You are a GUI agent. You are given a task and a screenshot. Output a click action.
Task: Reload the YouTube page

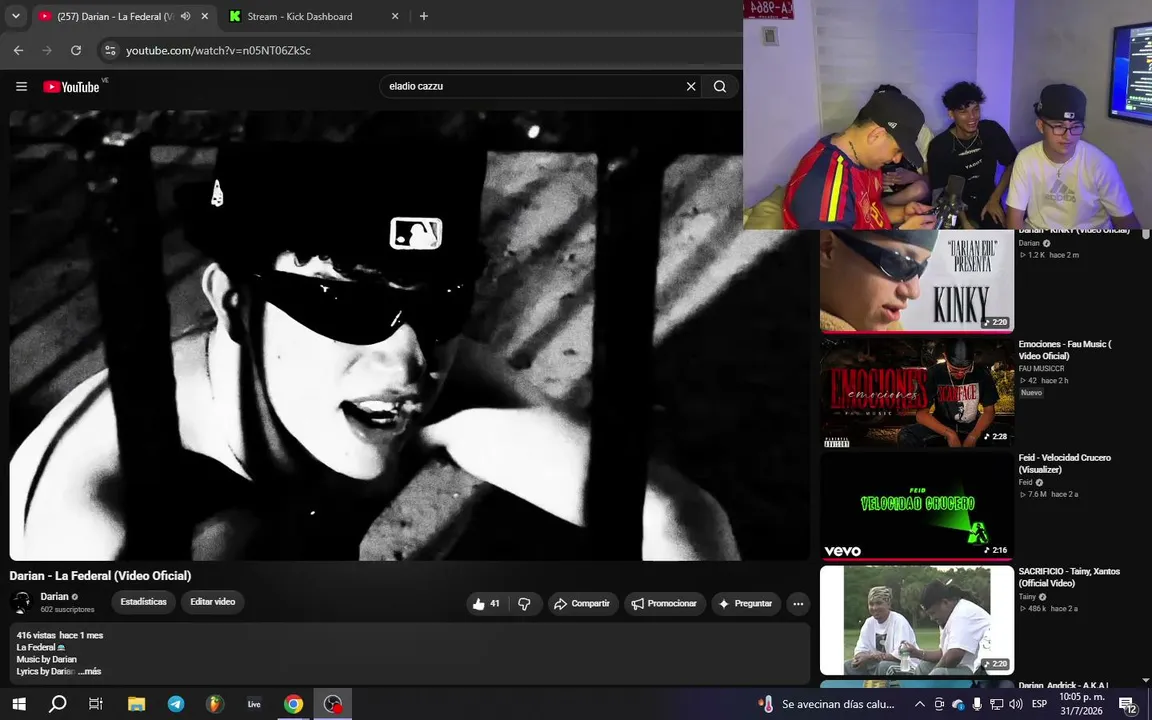tap(76, 51)
